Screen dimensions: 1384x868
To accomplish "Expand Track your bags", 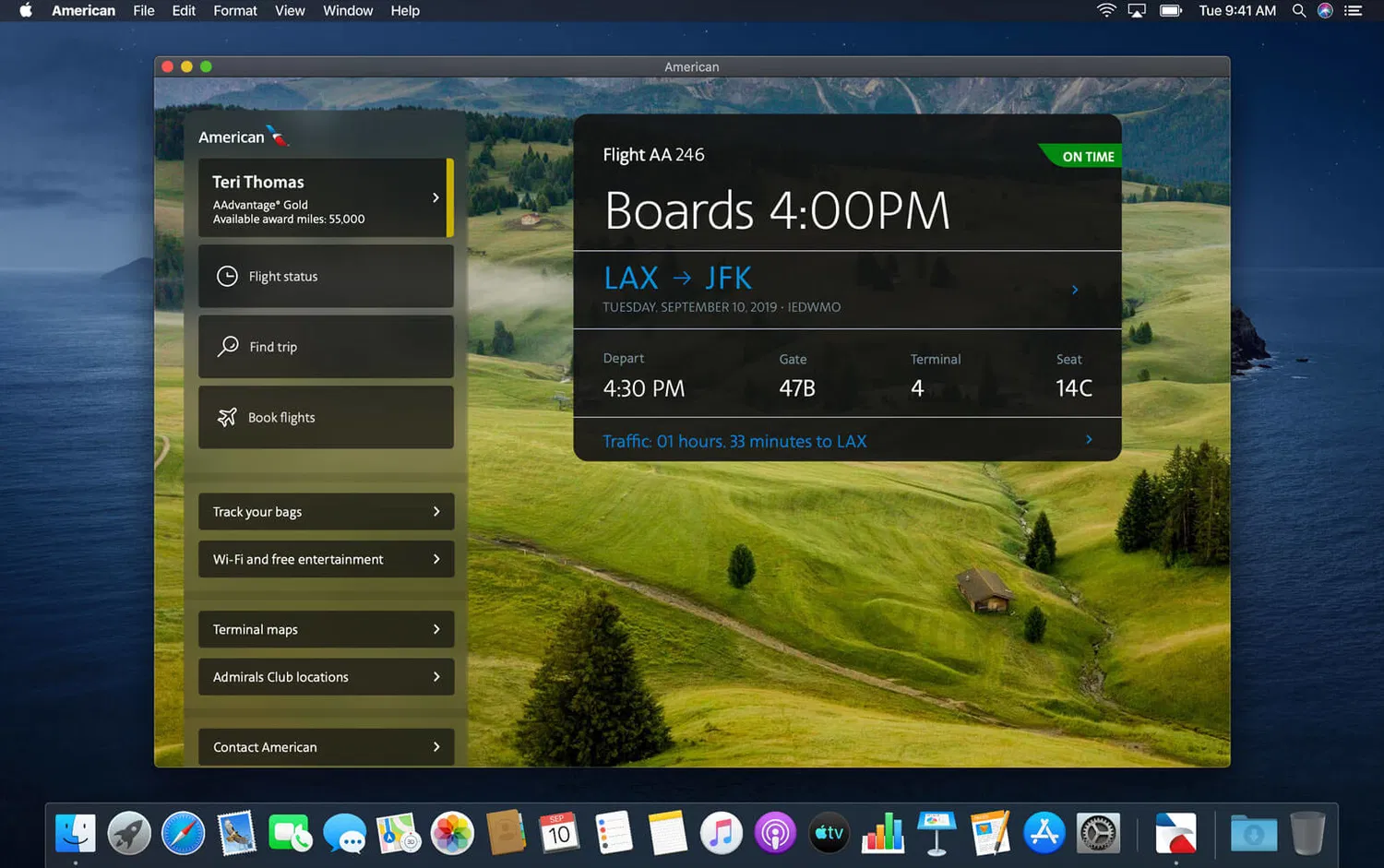I will [x=326, y=511].
